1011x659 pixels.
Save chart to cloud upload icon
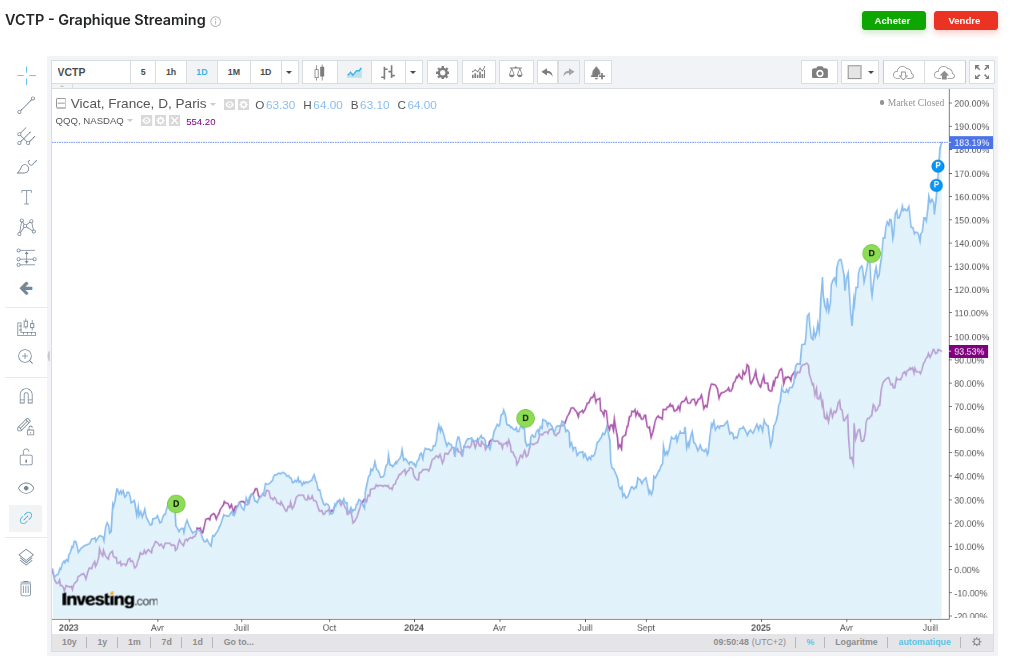tap(944, 72)
